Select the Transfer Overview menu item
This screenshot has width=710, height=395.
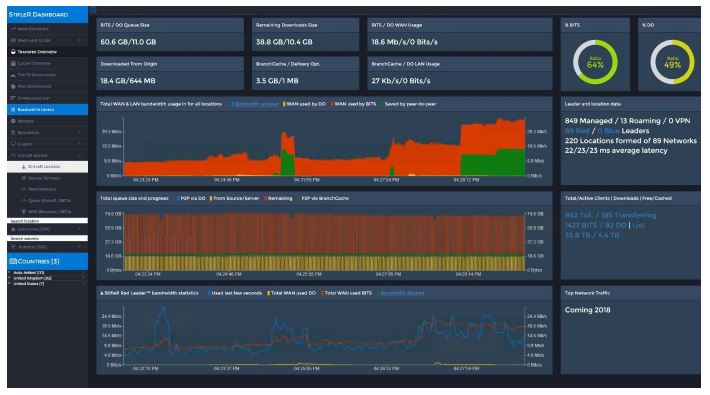[x=48, y=52]
